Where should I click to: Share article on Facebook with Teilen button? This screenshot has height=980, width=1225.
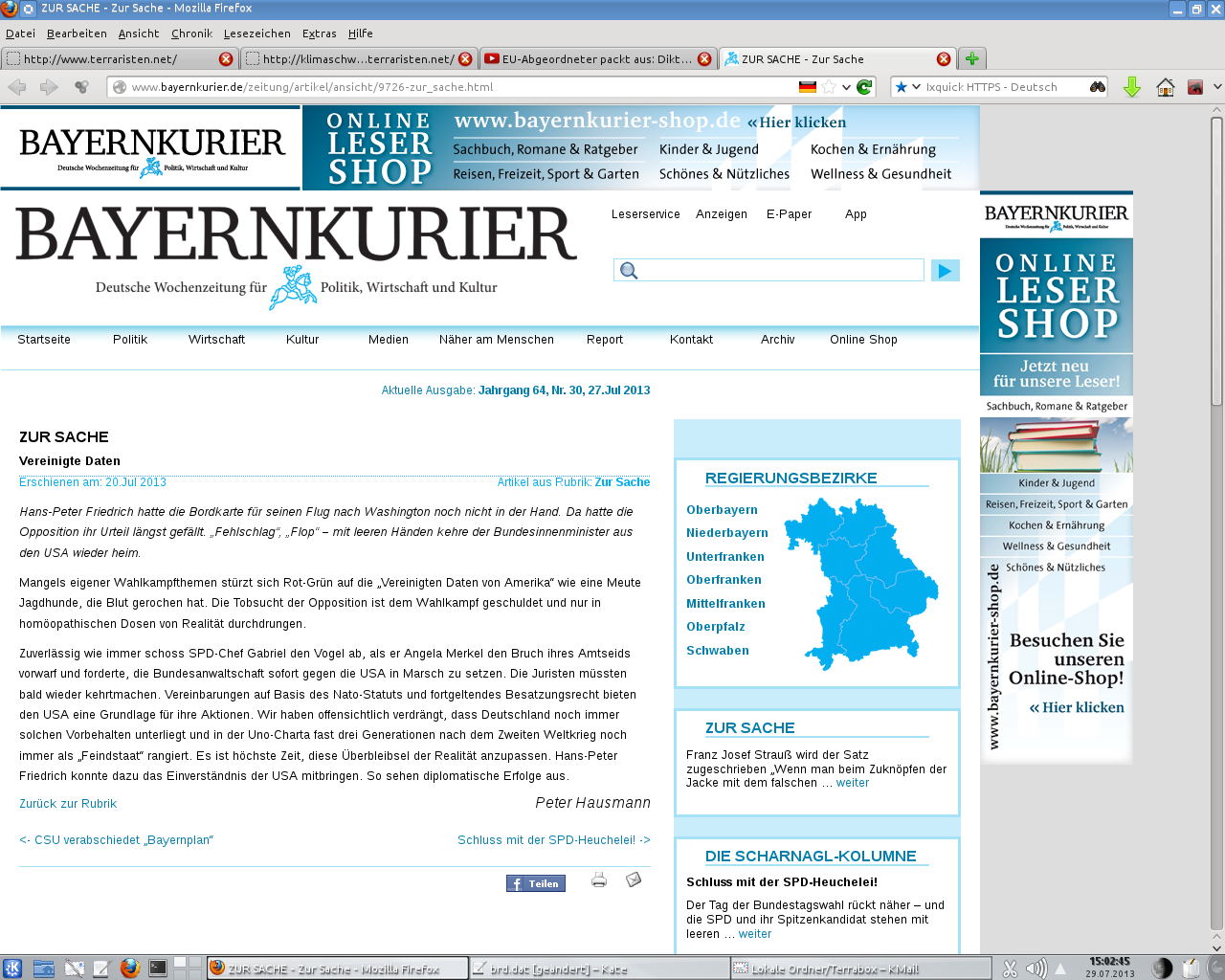(x=536, y=883)
